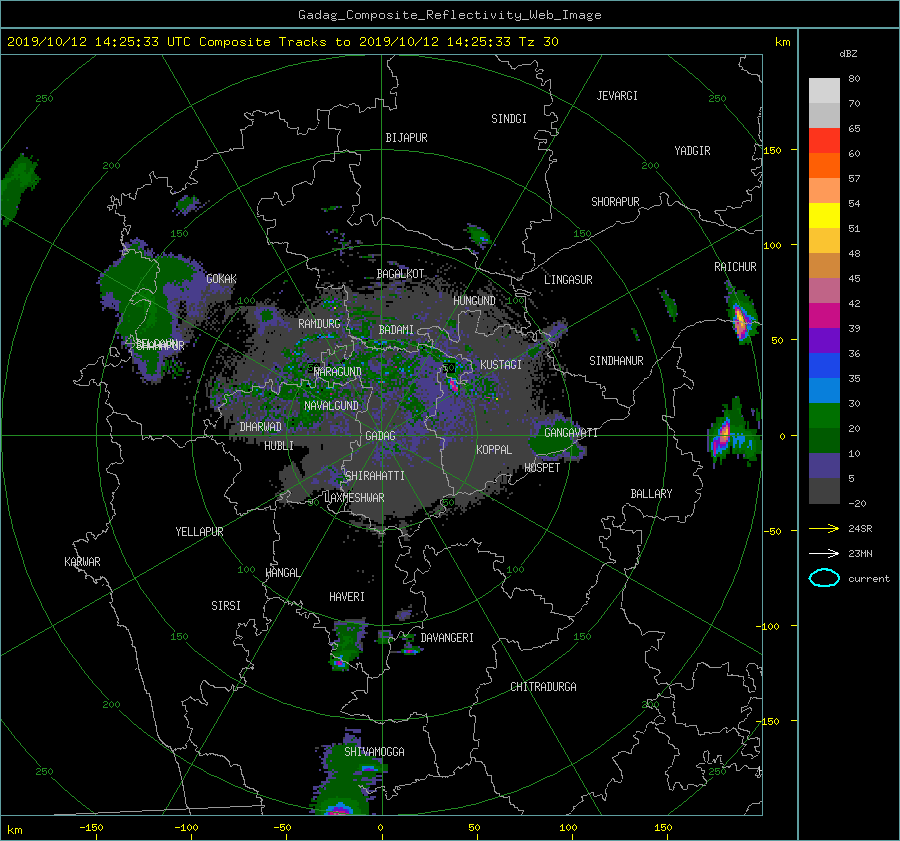Click the KOPPAL city label
The height and width of the screenshot is (841, 900).
coord(494,449)
